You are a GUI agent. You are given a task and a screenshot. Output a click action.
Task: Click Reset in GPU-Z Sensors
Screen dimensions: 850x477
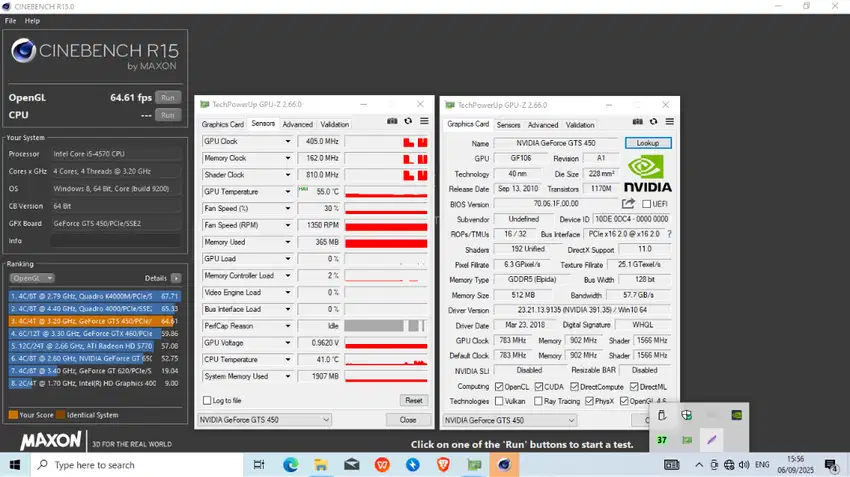414,401
